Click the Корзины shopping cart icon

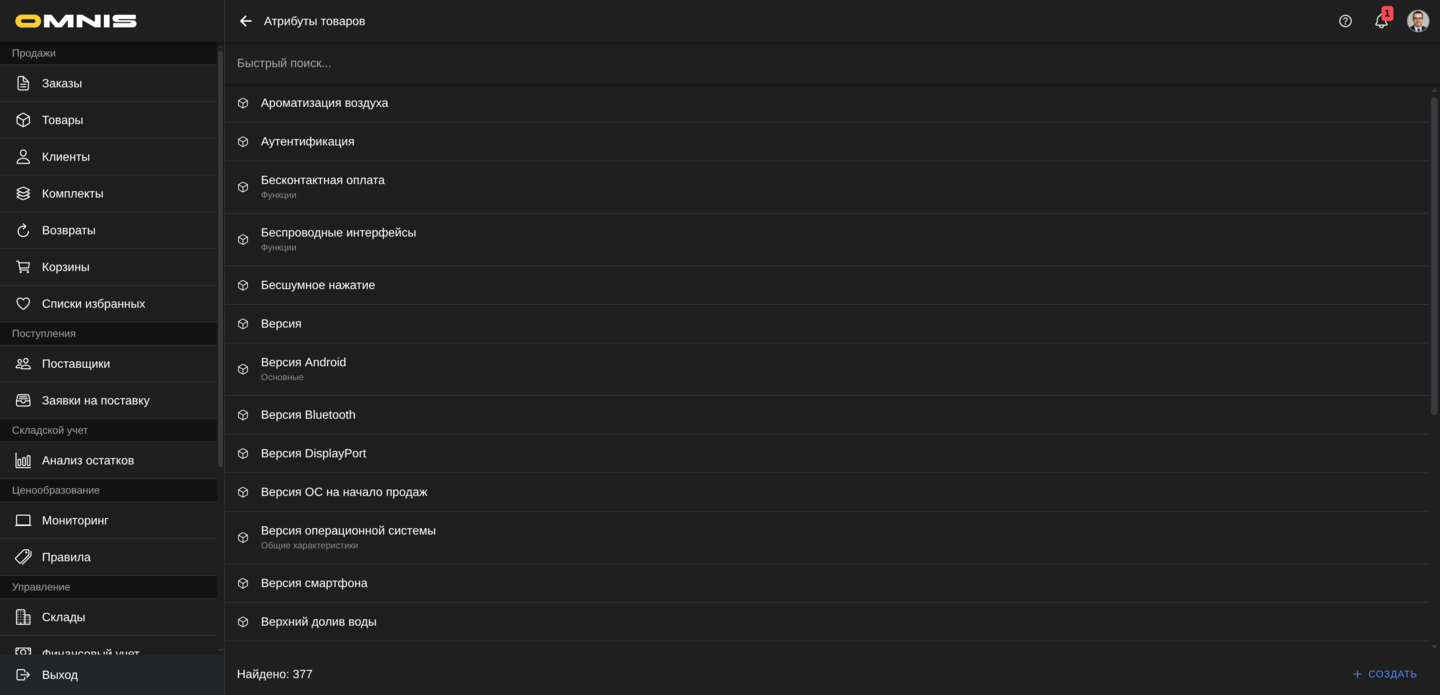[x=23, y=267]
